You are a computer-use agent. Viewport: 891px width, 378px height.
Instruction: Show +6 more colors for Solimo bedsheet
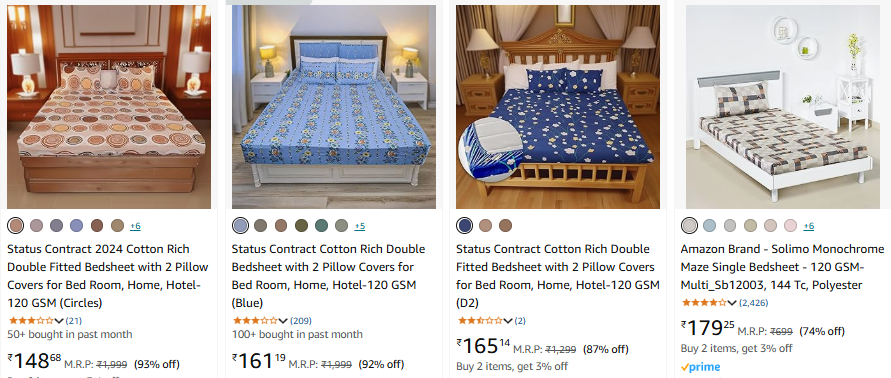[x=809, y=226]
